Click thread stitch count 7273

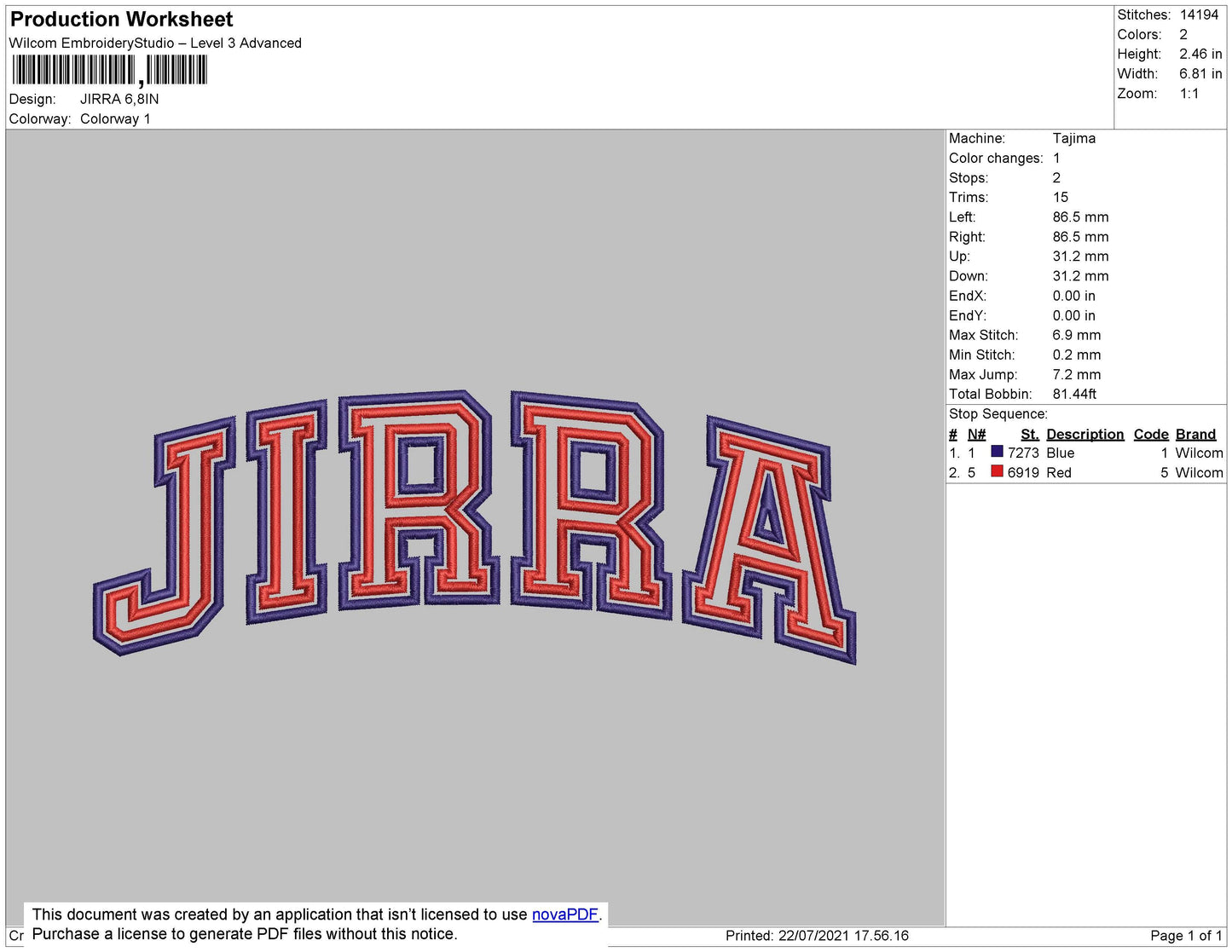pyautogui.click(x=1023, y=453)
